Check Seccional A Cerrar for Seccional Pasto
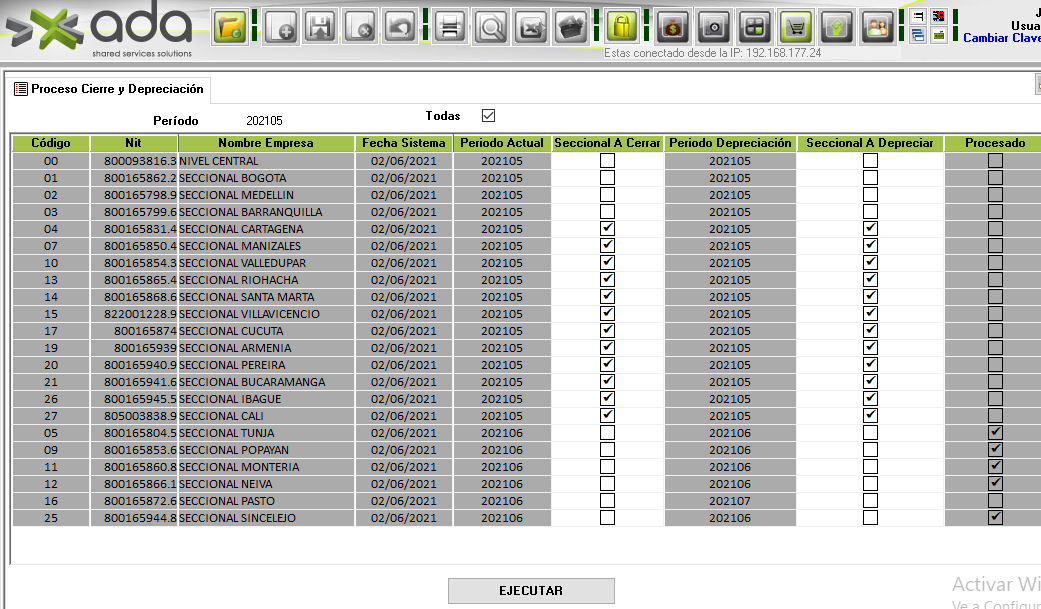The height and width of the screenshot is (609, 1041). point(607,501)
